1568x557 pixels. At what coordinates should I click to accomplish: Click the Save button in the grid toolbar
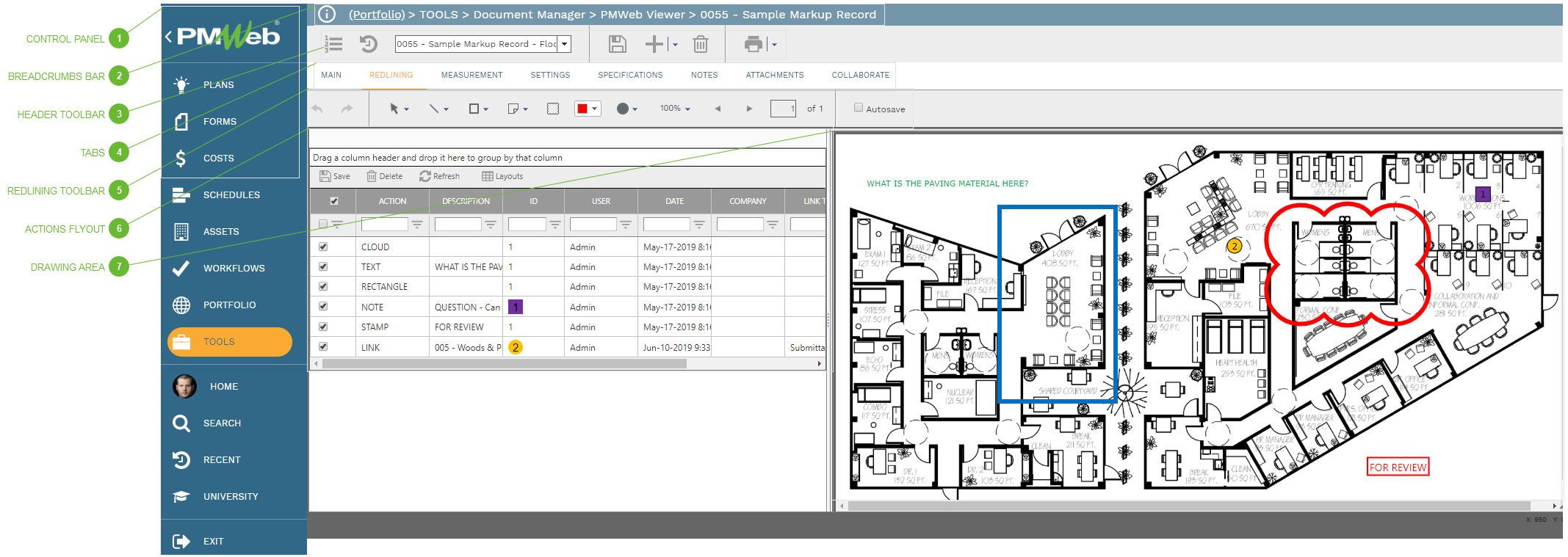coord(335,176)
